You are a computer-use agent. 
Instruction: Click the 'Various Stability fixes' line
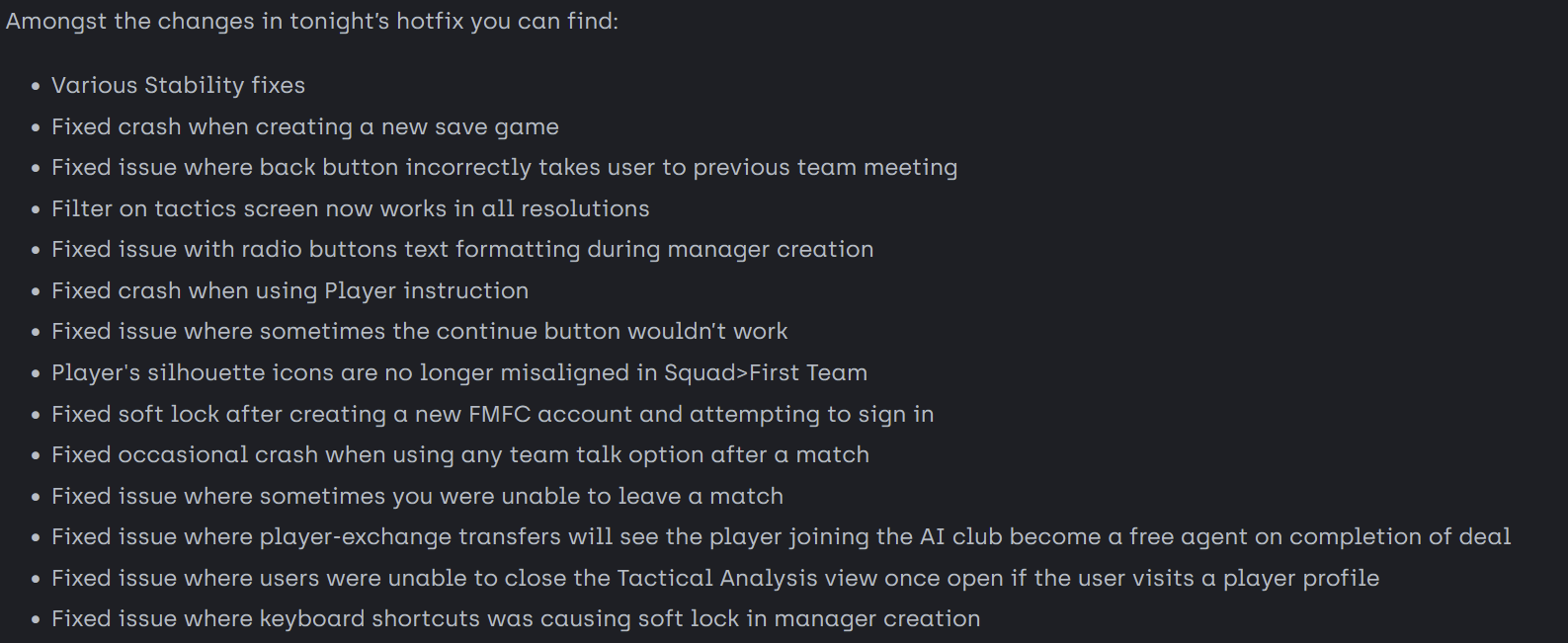coord(178,86)
